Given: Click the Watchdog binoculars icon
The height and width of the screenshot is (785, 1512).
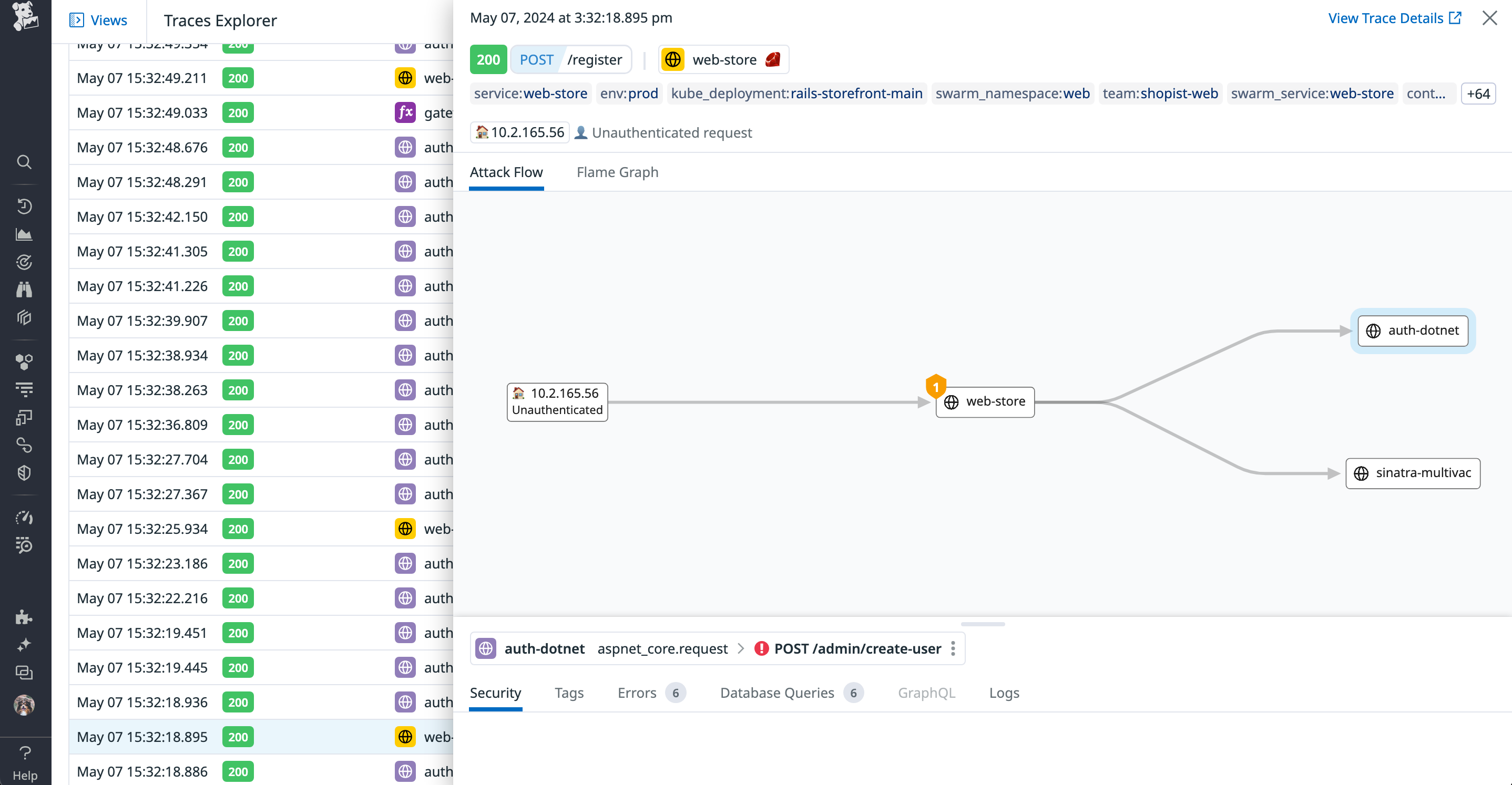Looking at the screenshot, I should 24,289.
